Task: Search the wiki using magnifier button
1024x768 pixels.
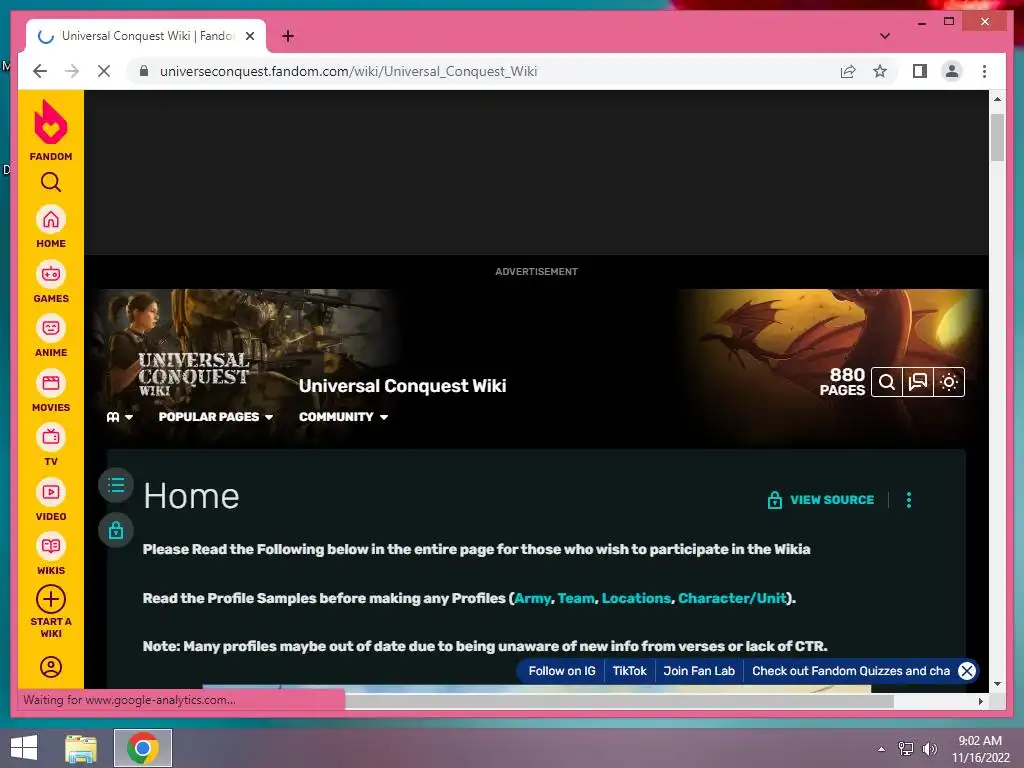Action: 886,382
